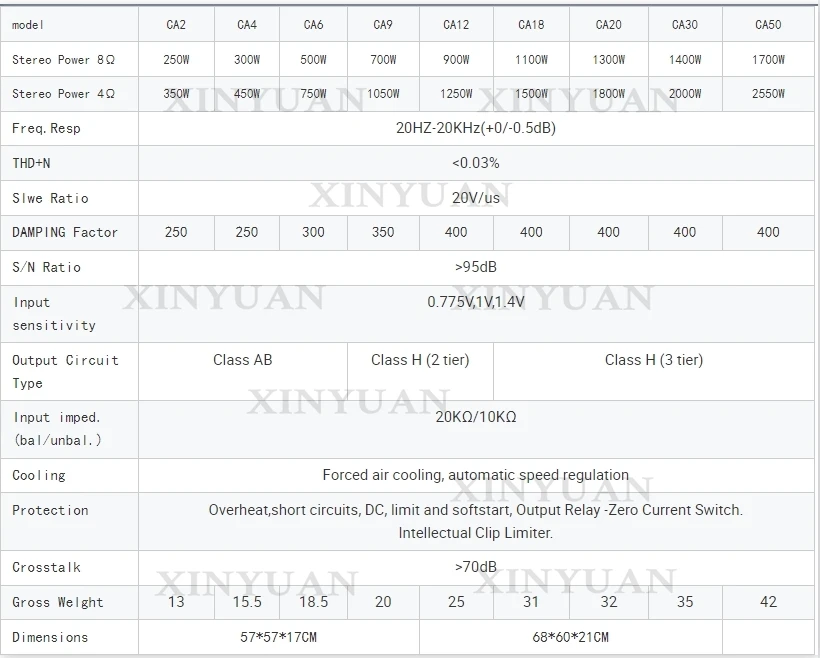Click the CA20 model header cell

(608, 25)
